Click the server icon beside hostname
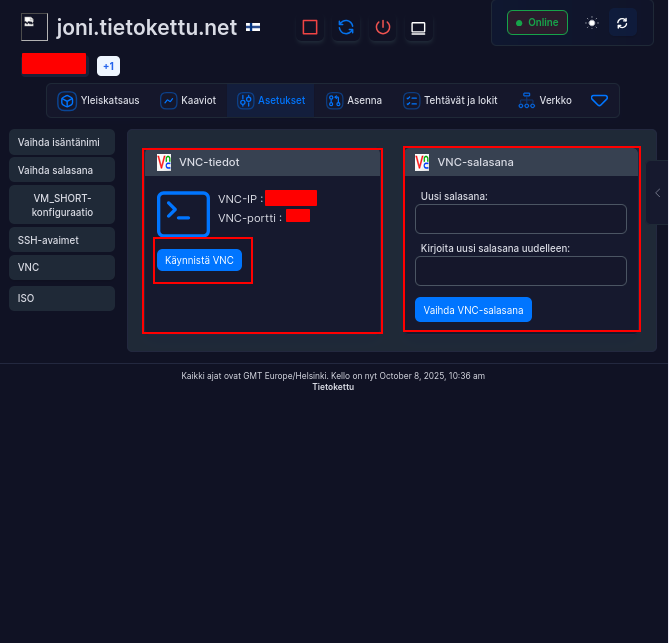The image size is (669, 643). click(34, 27)
